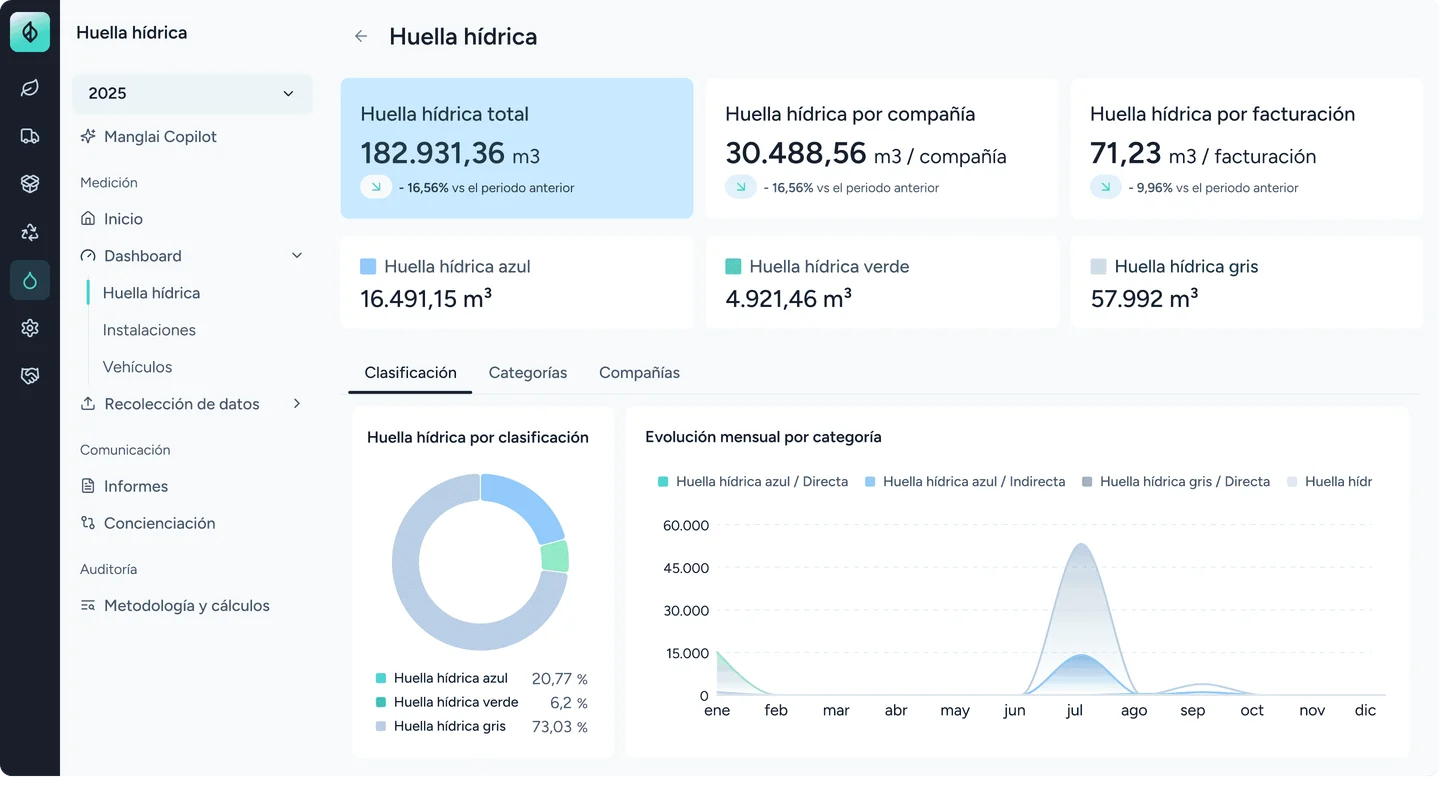Go to Inicio
This screenshot has width=1440, height=786.
(124, 219)
